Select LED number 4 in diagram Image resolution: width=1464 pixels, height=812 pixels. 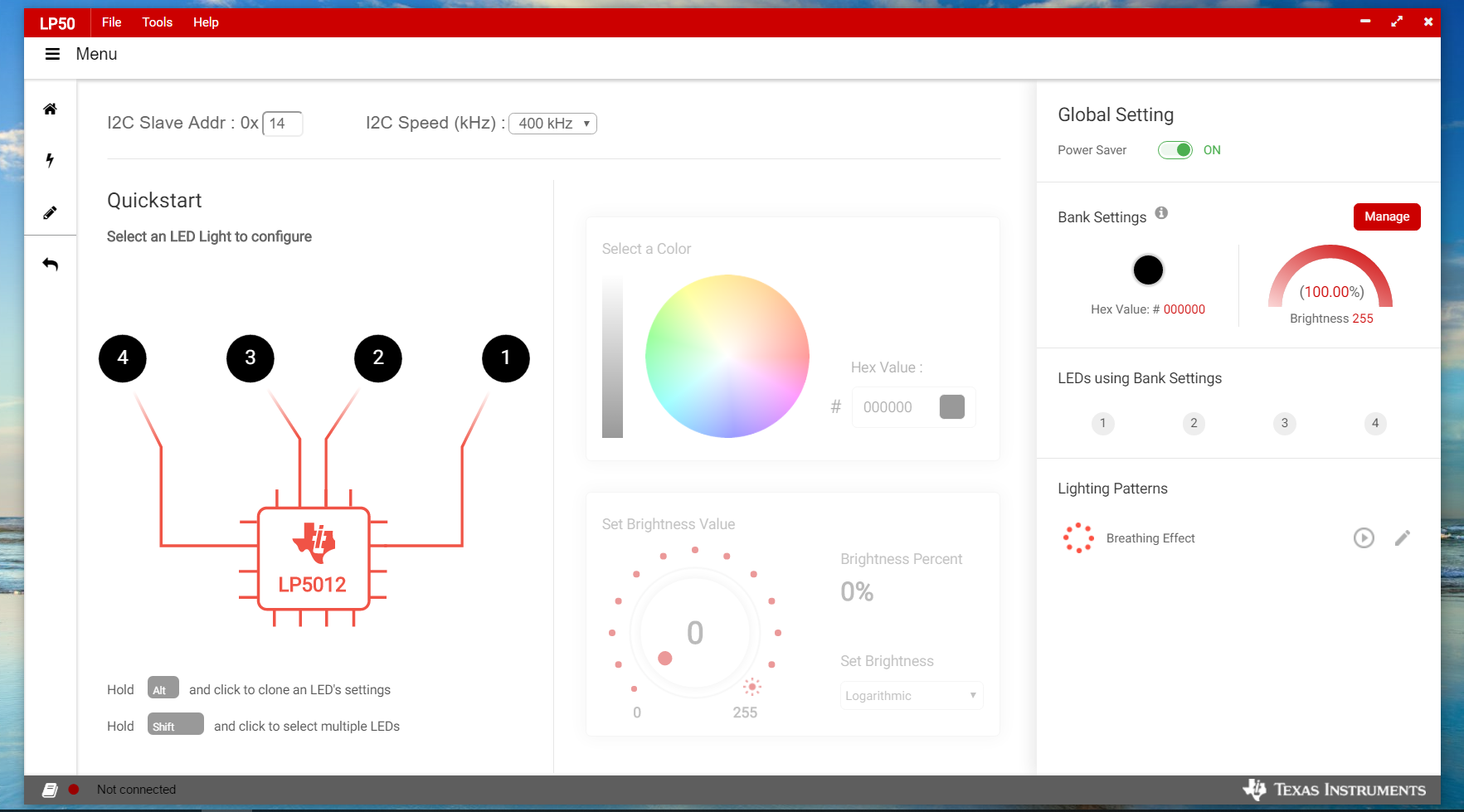123,358
